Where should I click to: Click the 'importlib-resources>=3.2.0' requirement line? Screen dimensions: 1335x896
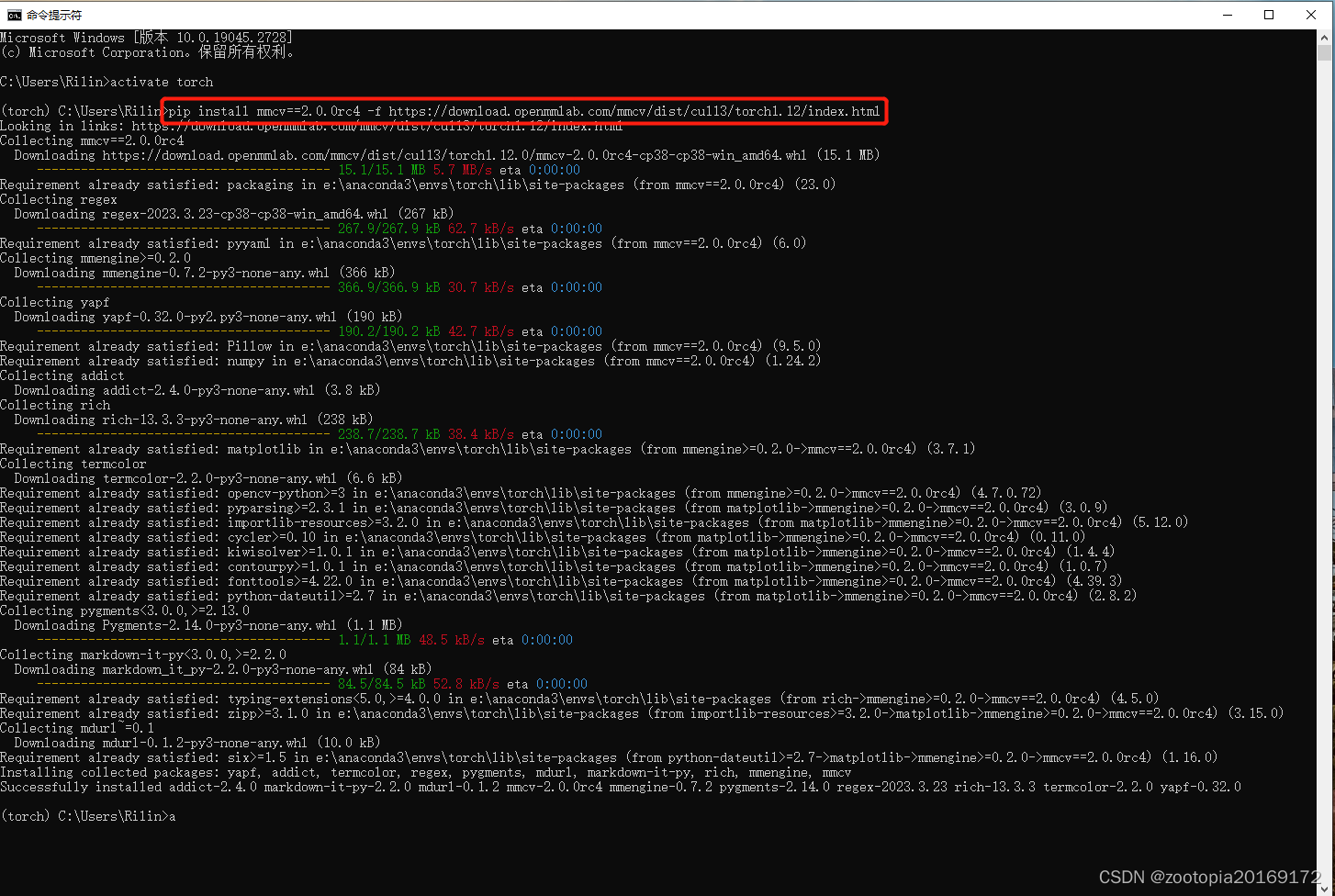[594, 522]
